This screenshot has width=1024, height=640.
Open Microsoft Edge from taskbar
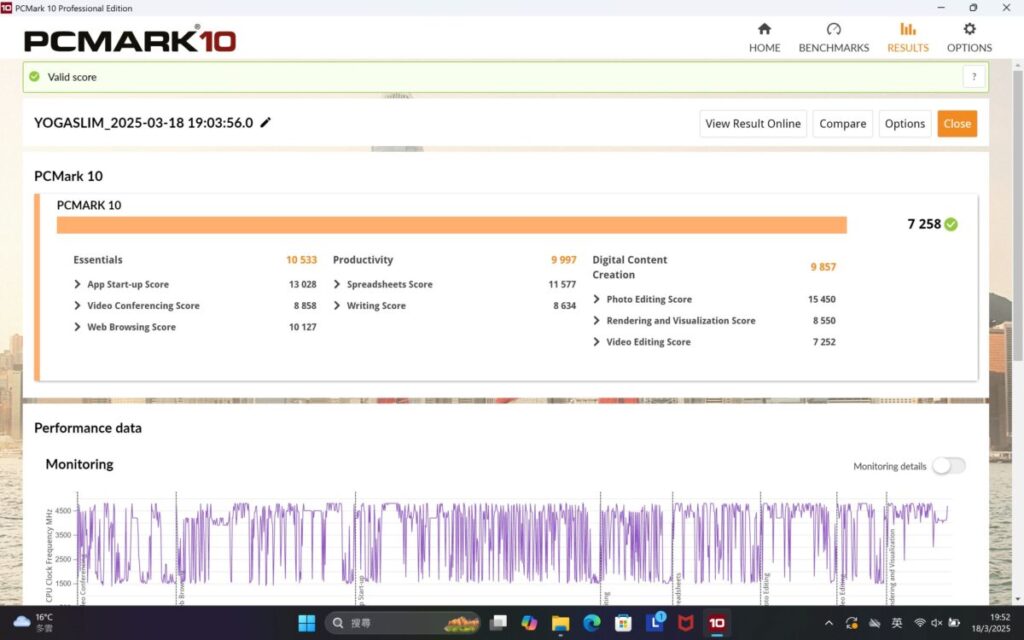tap(592, 623)
